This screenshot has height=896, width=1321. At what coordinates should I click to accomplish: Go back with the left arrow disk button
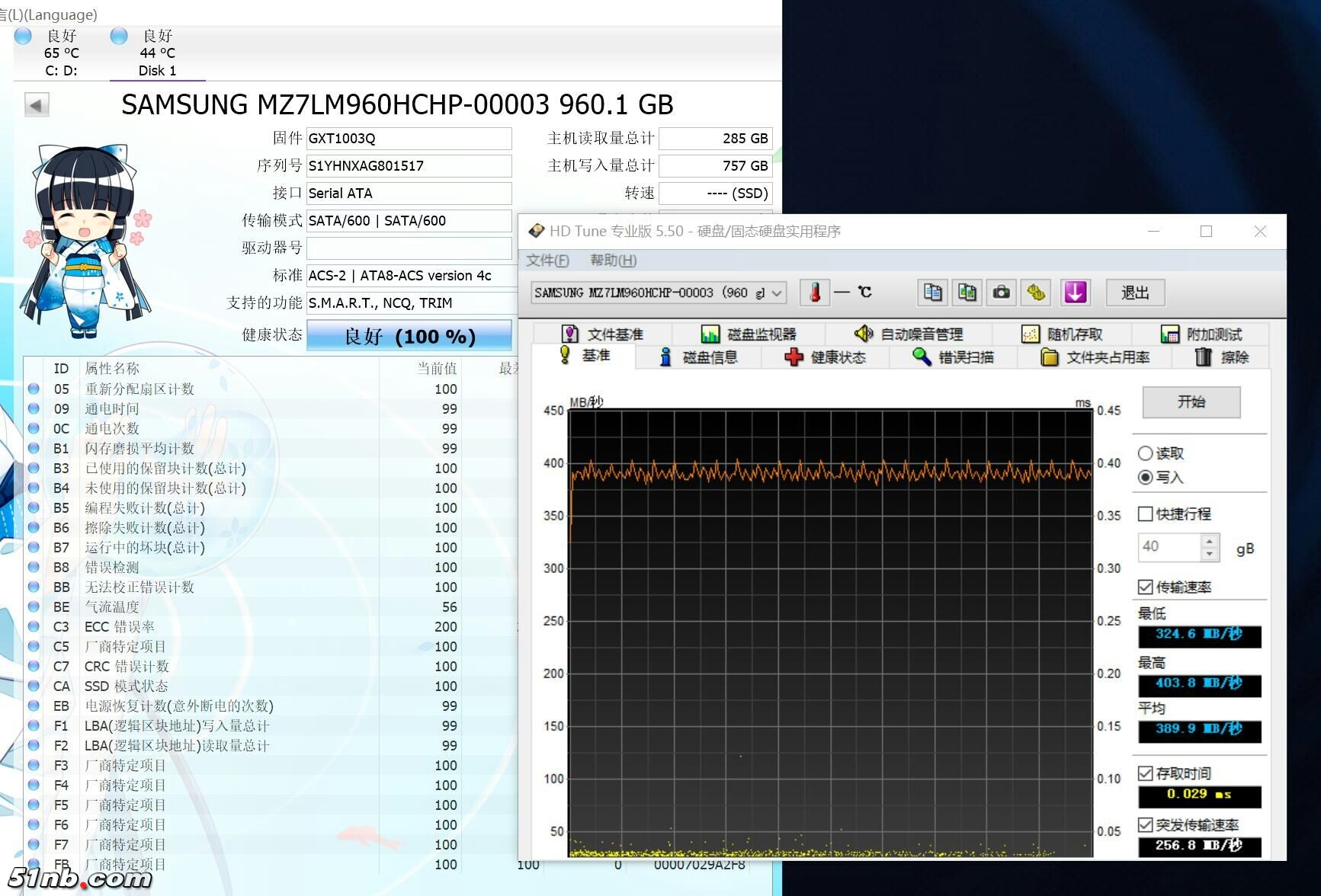coord(37,104)
